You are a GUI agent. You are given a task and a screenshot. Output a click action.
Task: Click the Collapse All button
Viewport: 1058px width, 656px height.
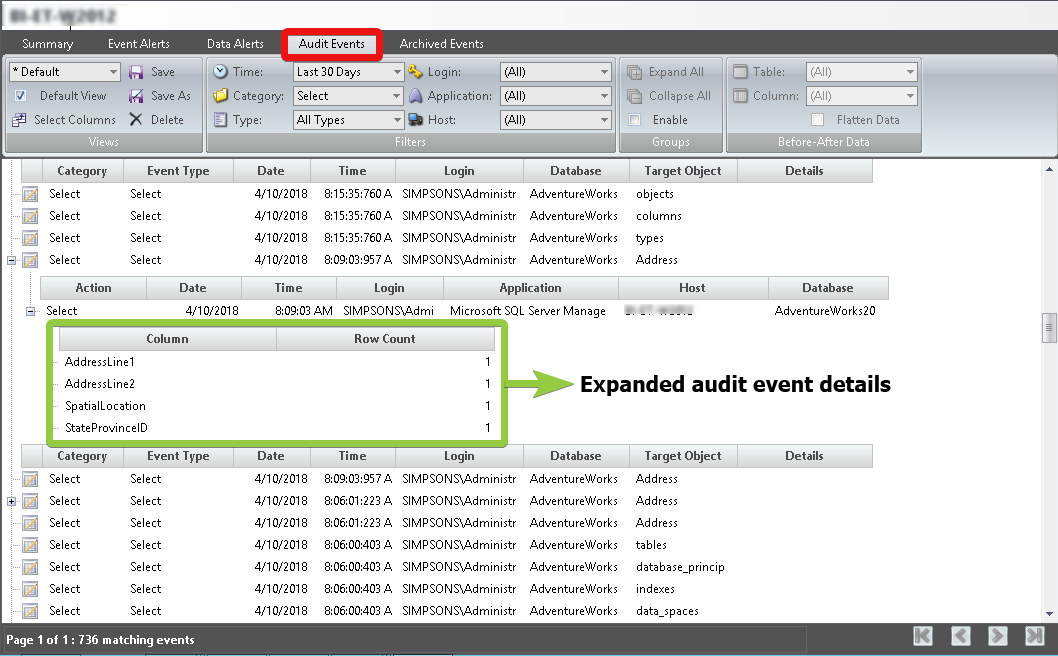[x=668, y=96]
